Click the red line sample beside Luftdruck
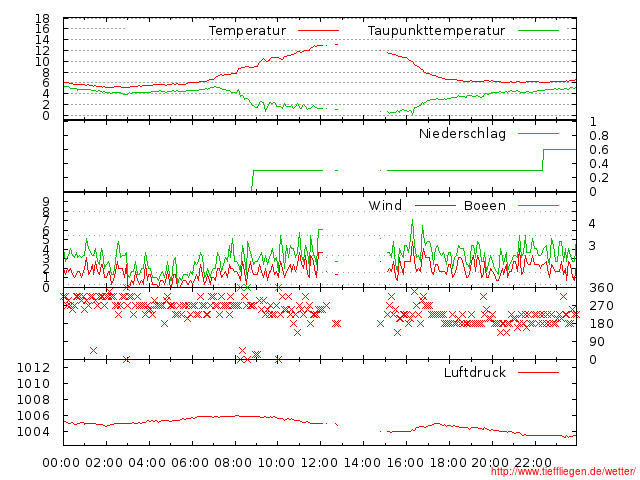Screen dimensions: 640x480 click(538, 372)
